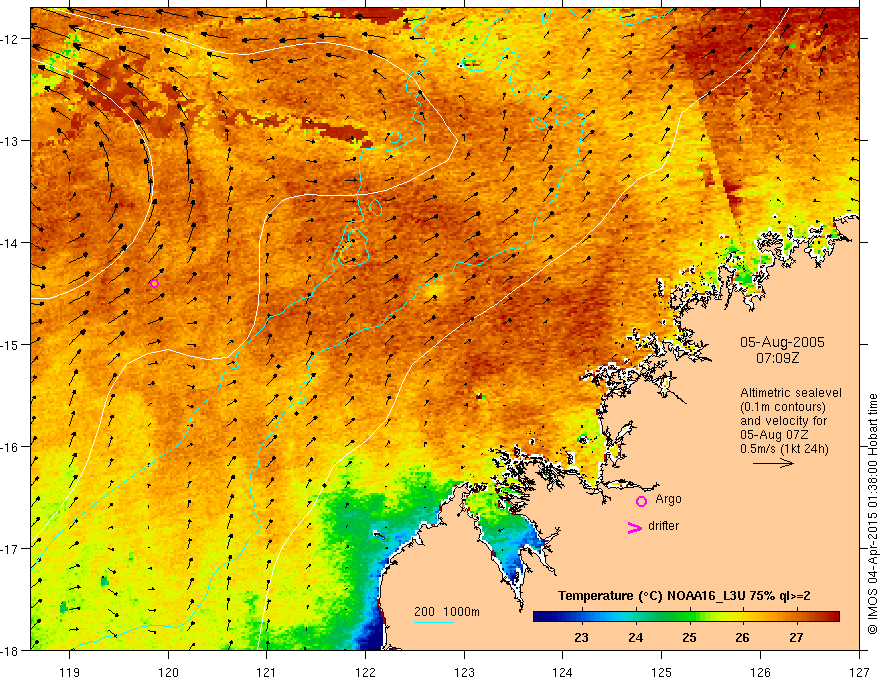The image size is (880, 680).
Task: Click latitude label -15 on the left axis
Action: click(x=10, y=345)
